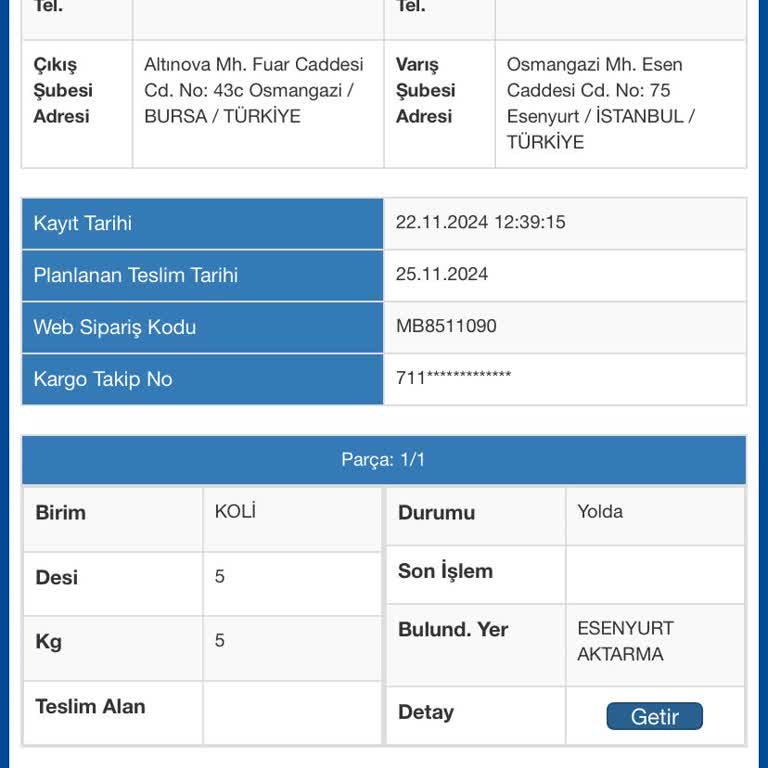Click the empty Teslim Alan field

click(292, 713)
